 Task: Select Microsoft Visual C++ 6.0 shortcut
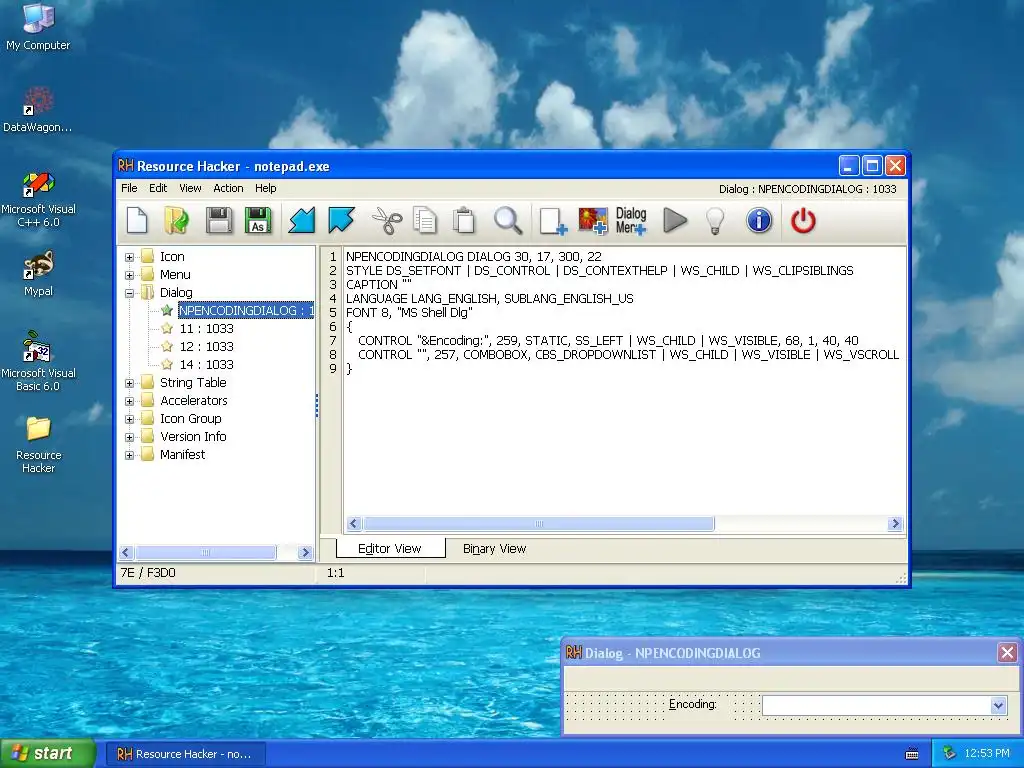point(38,199)
